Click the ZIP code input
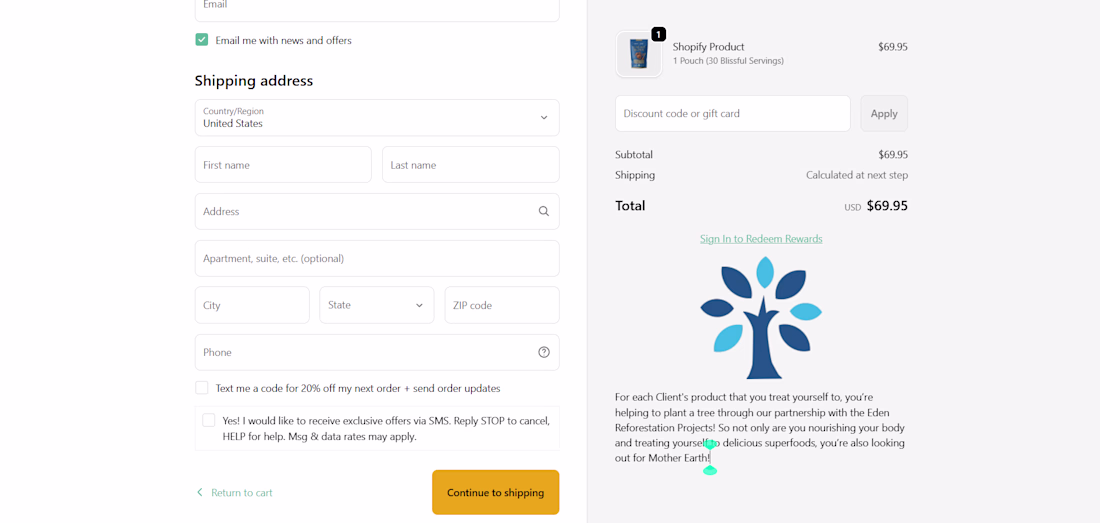 point(501,305)
